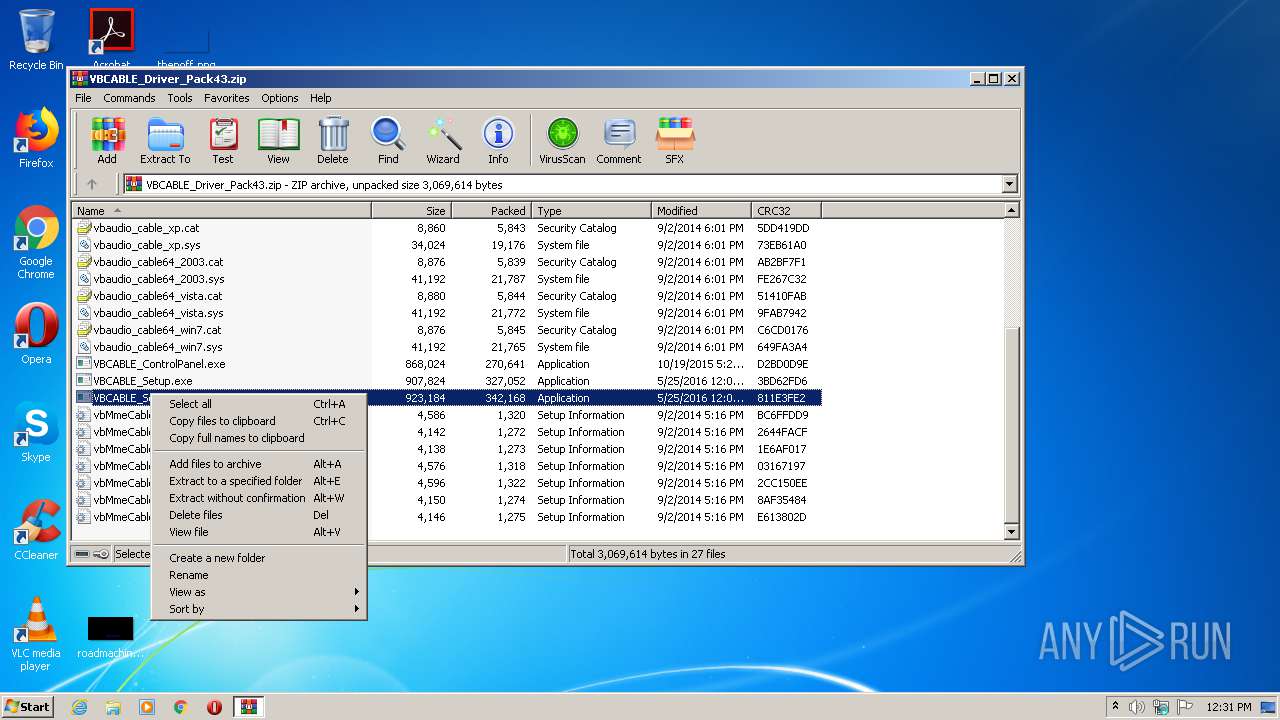
Task: Click file list scrollbar up arrow
Action: click(x=1011, y=211)
